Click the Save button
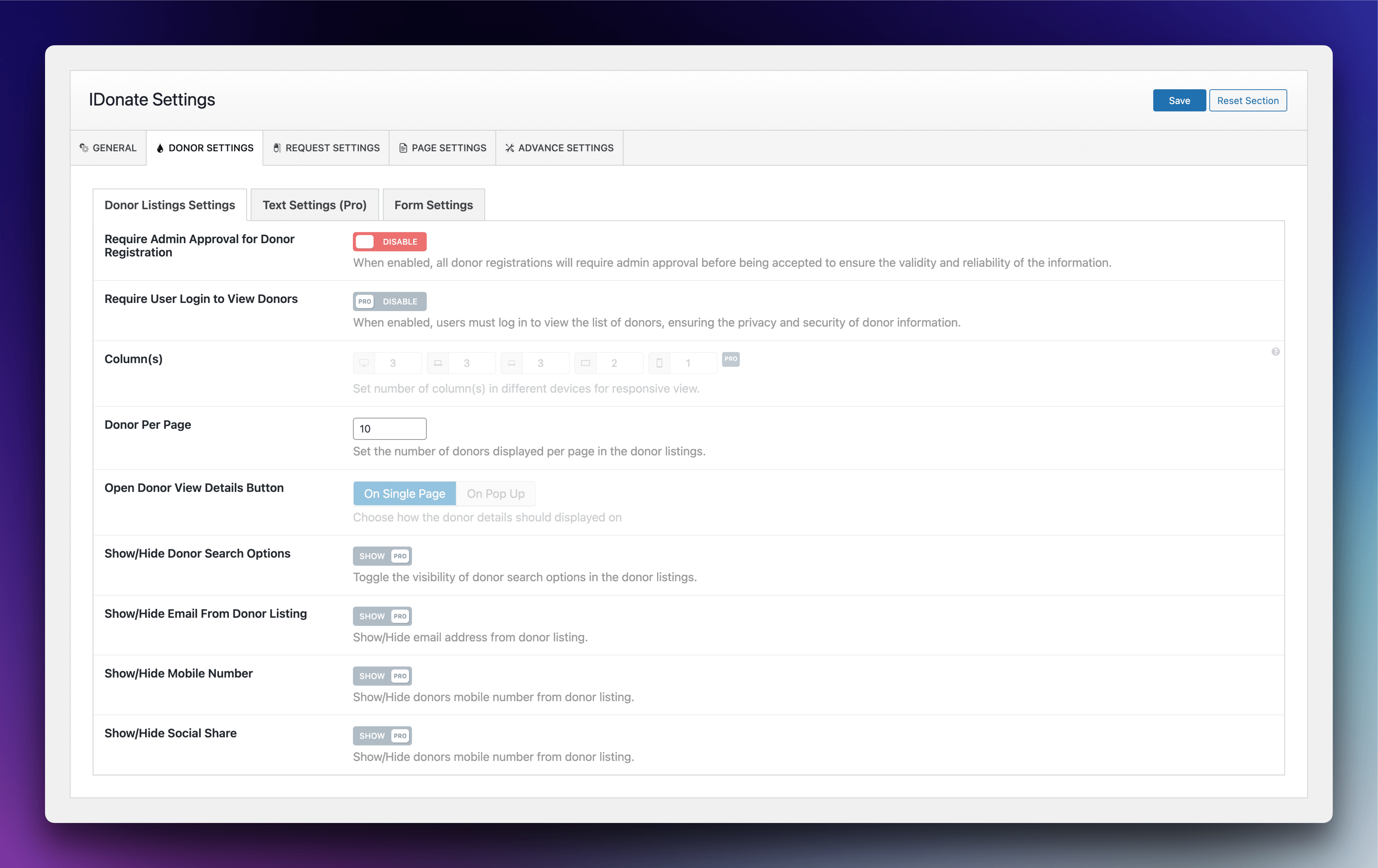This screenshot has height=868, width=1378. pos(1179,101)
